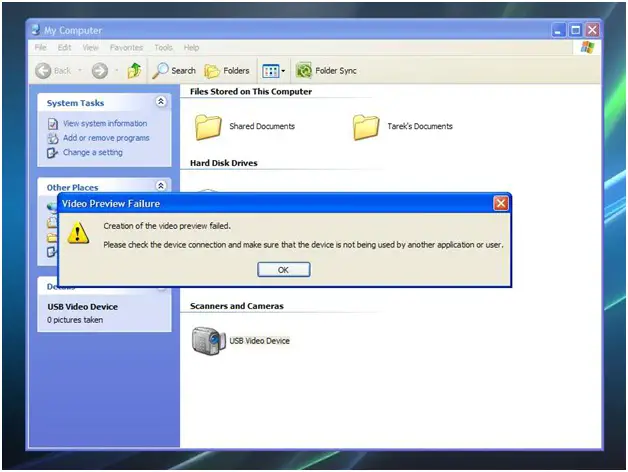Open the File menu

click(41, 47)
